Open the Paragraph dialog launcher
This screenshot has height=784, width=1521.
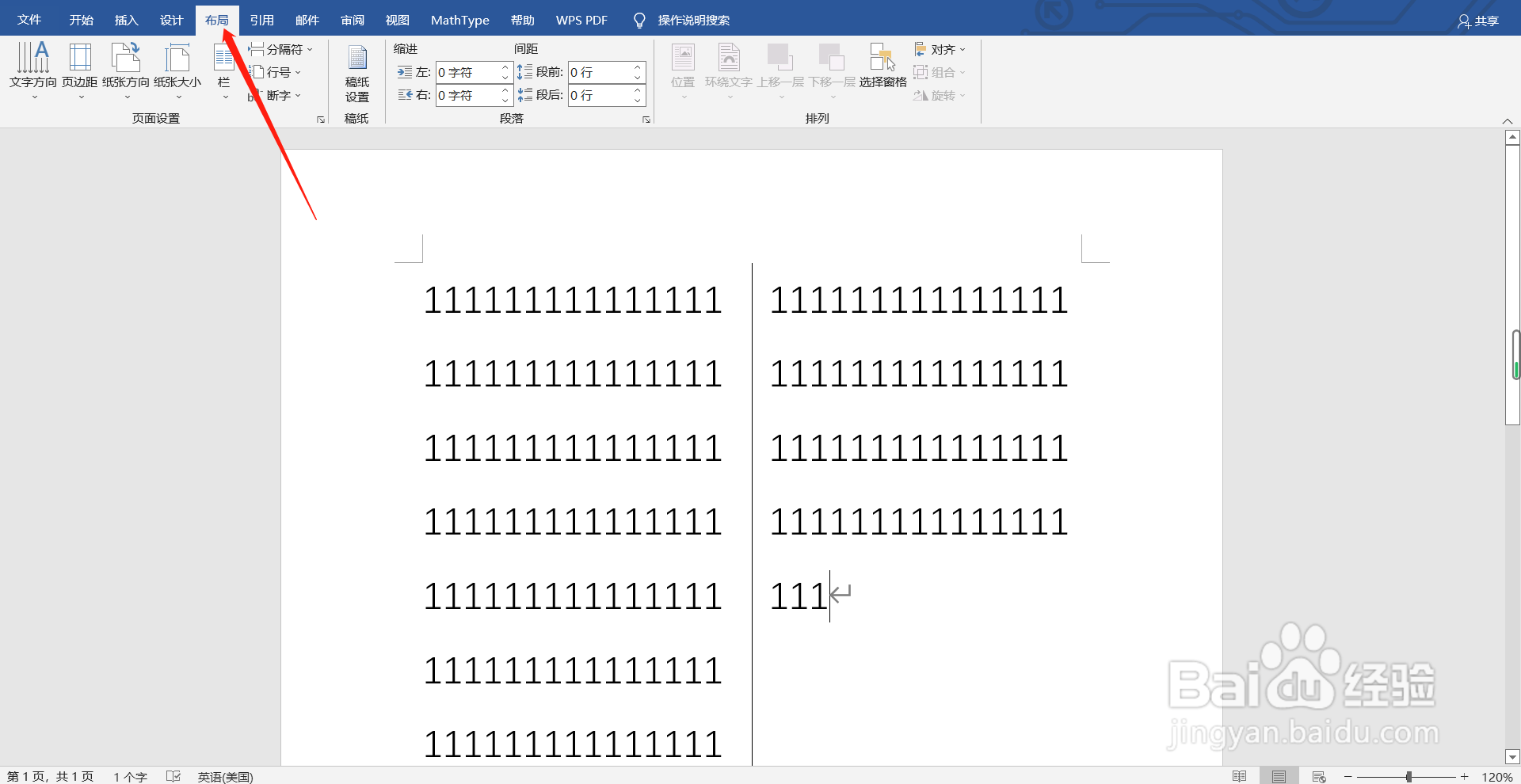[x=646, y=120]
